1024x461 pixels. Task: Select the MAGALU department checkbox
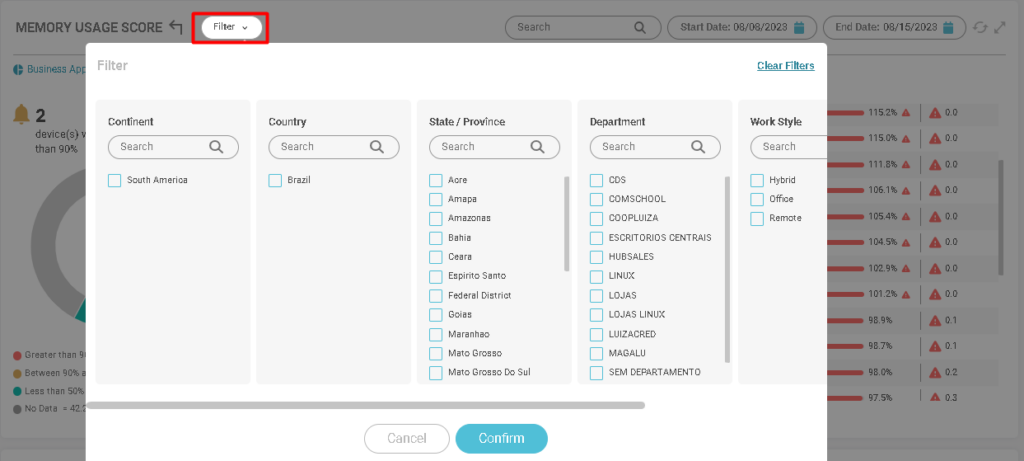(597, 353)
